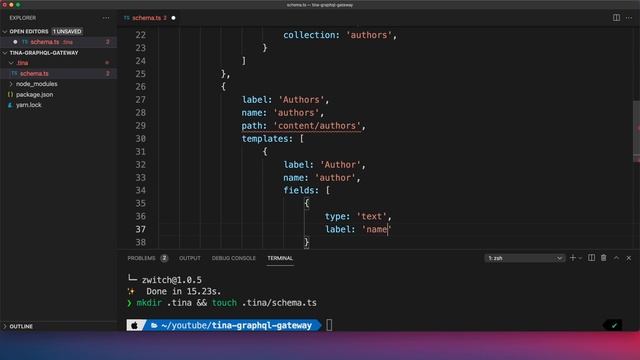This screenshot has height=360, width=640.
Task: Click the unsaved dot in Open Editors
Action: (x=15, y=42)
